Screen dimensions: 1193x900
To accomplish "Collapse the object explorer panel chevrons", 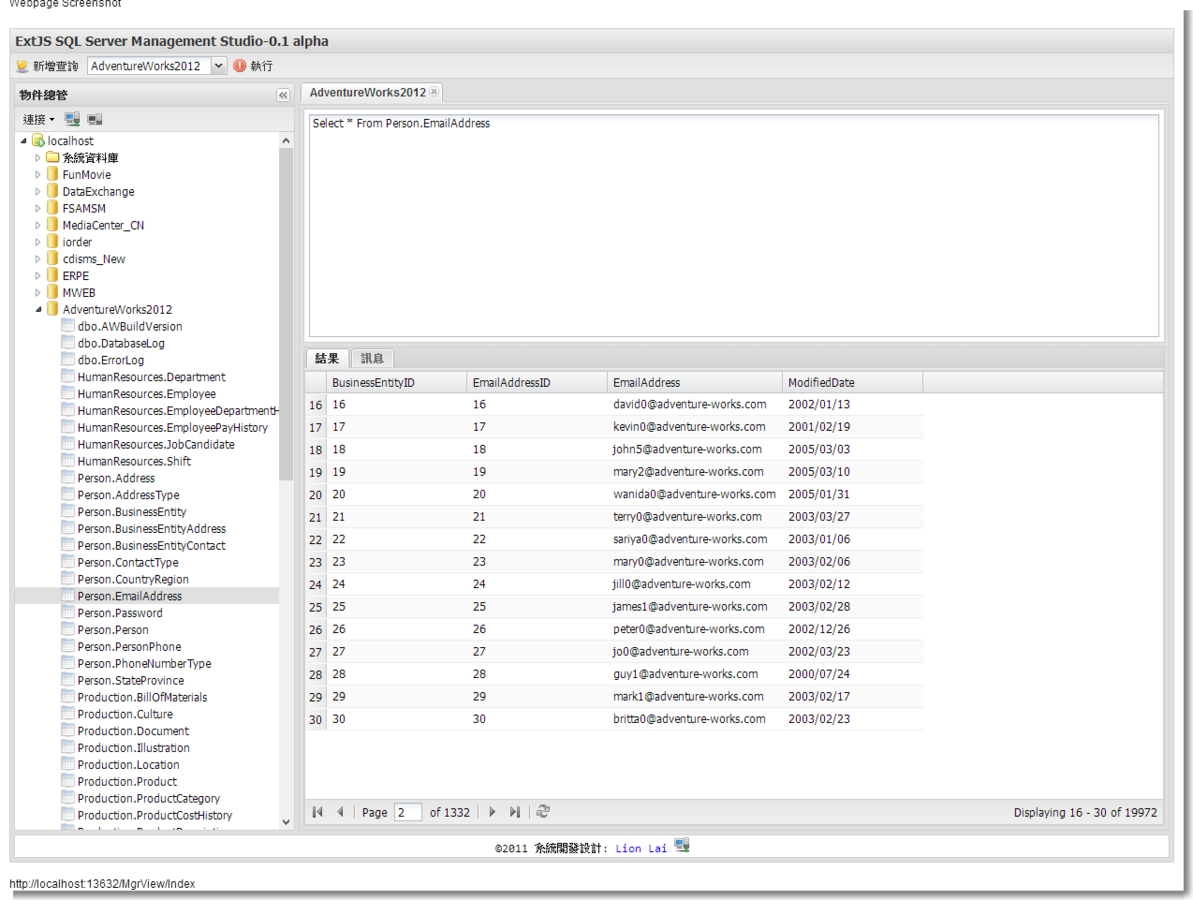I will point(282,95).
